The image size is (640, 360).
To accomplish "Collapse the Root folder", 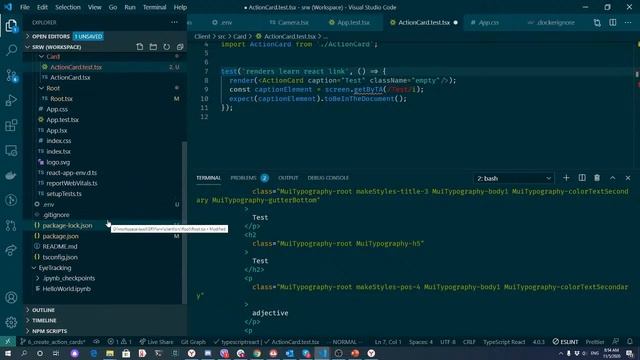I will point(53,88).
